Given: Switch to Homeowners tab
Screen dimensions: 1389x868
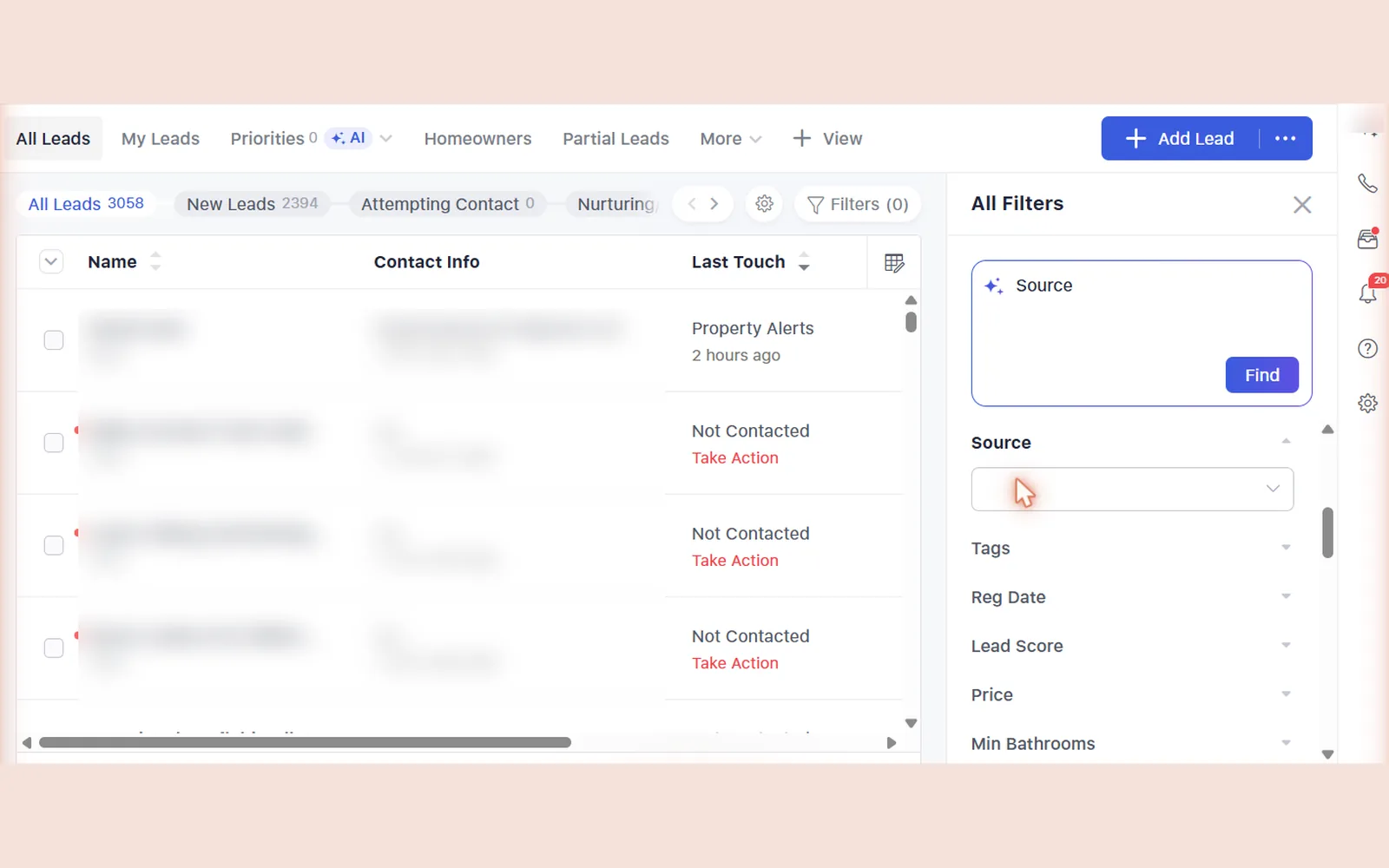Looking at the screenshot, I should coord(477,139).
